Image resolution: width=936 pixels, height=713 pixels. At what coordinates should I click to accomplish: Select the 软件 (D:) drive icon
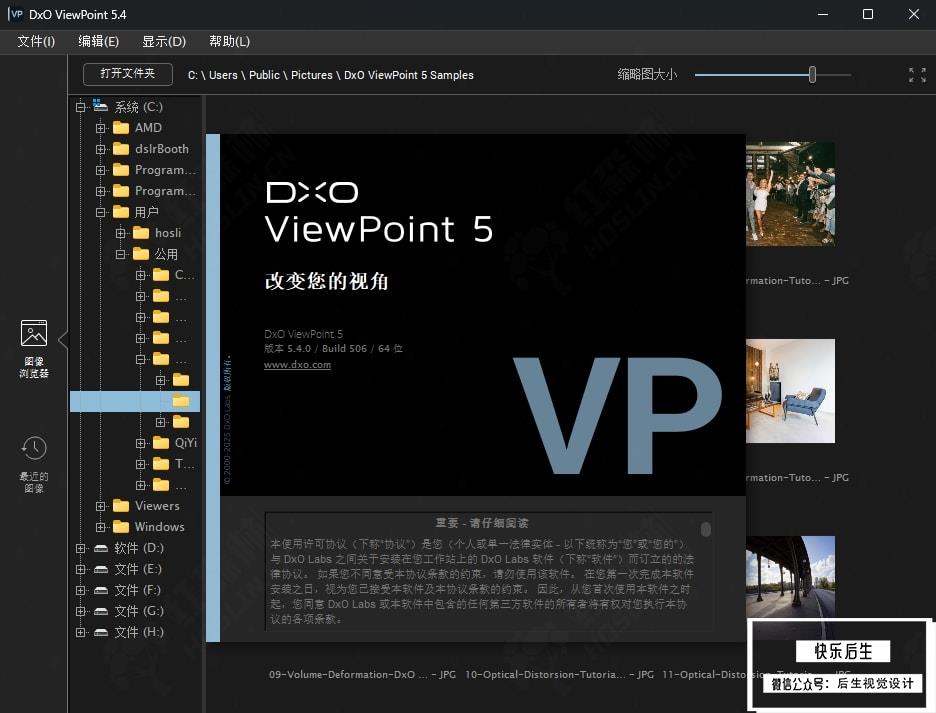click(101, 548)
